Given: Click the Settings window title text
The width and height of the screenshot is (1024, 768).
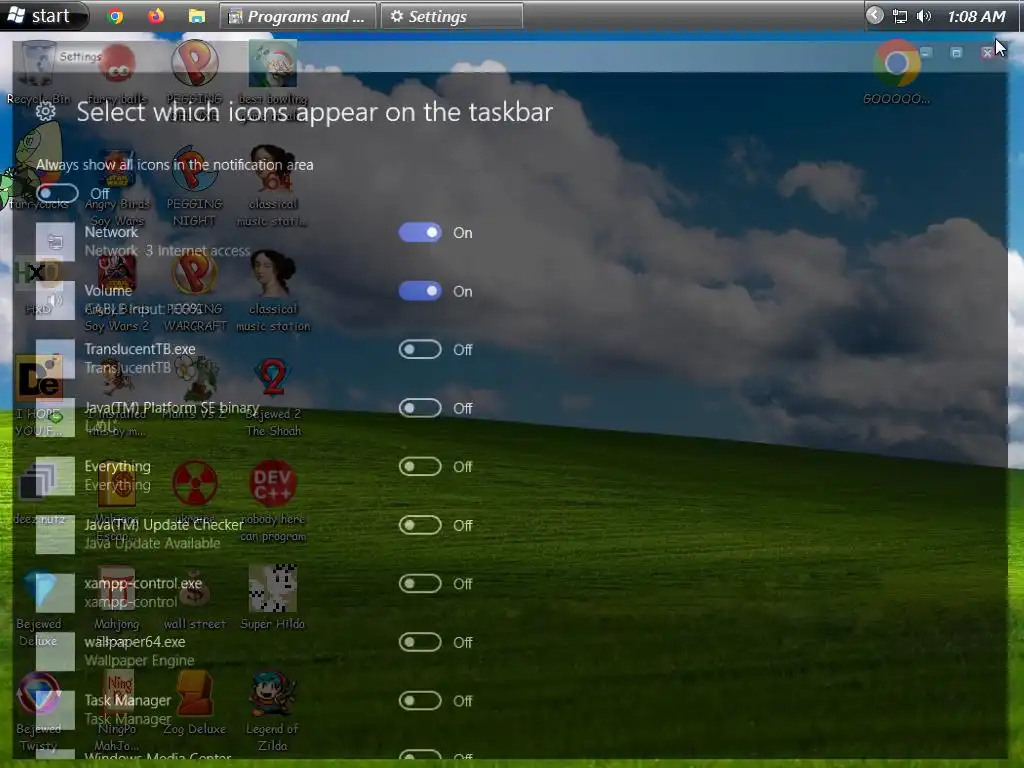Looking at the screenshot, I should (x=80, y=57).
